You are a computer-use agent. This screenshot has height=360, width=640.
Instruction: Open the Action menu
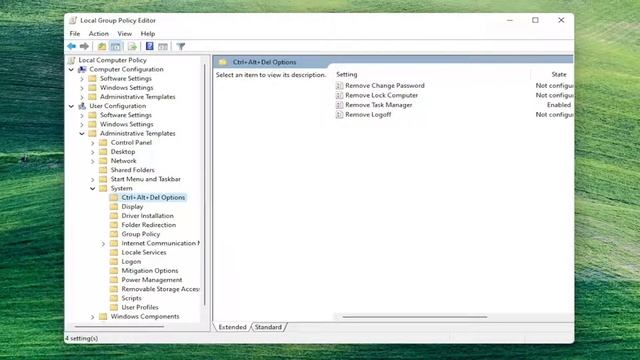(x=99, y=33)
